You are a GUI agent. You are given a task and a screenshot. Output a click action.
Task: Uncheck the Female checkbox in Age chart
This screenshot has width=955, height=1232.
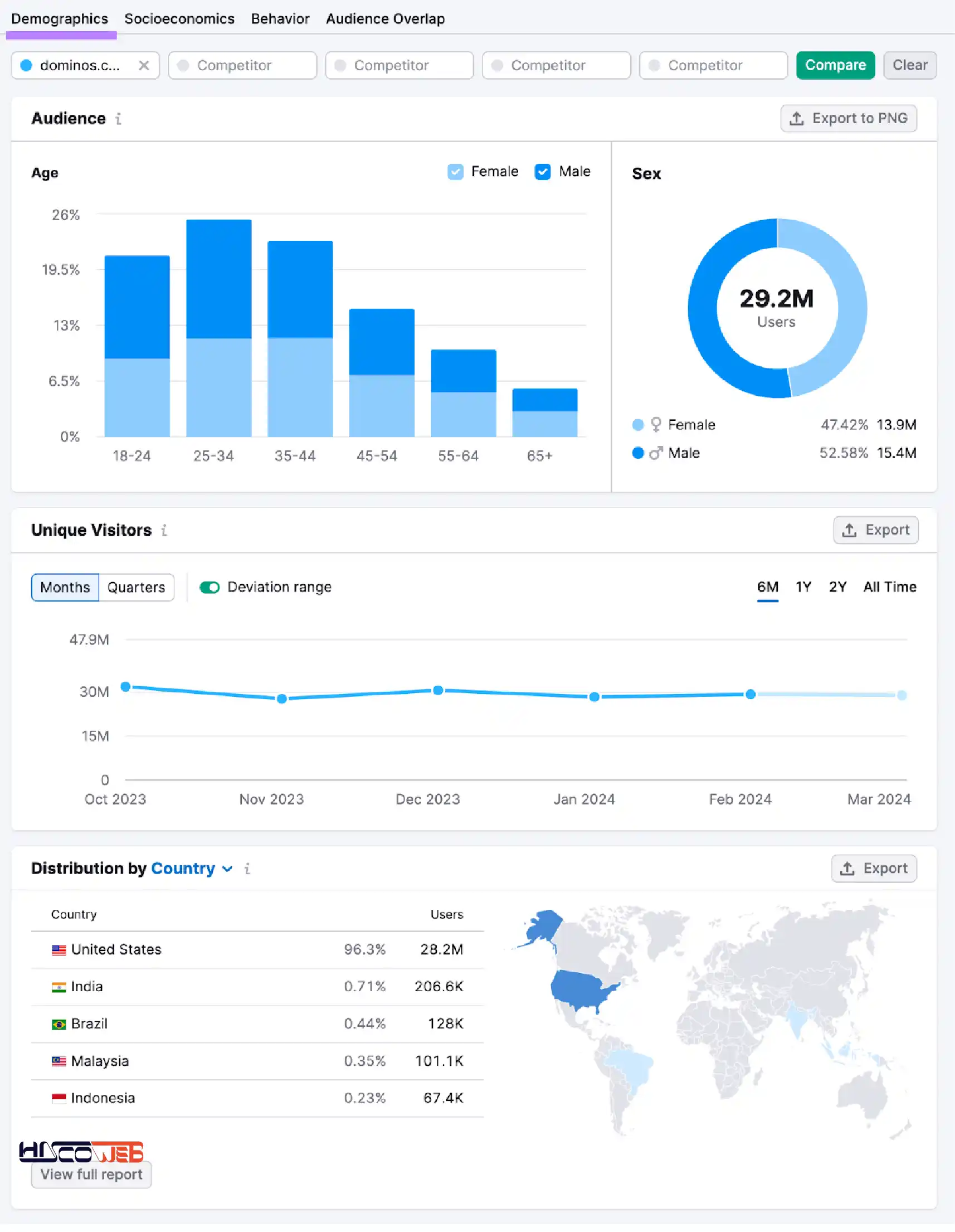[x=456, y=172]
